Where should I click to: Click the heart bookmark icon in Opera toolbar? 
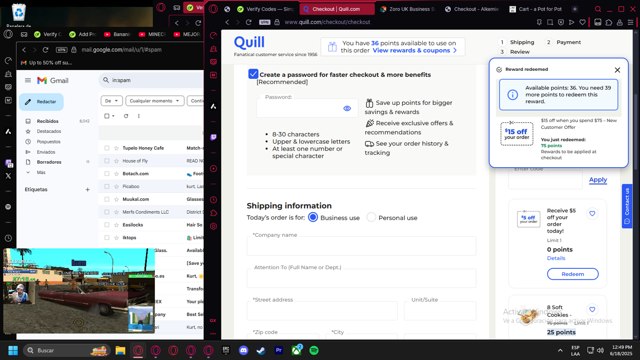tap(582, 22)
